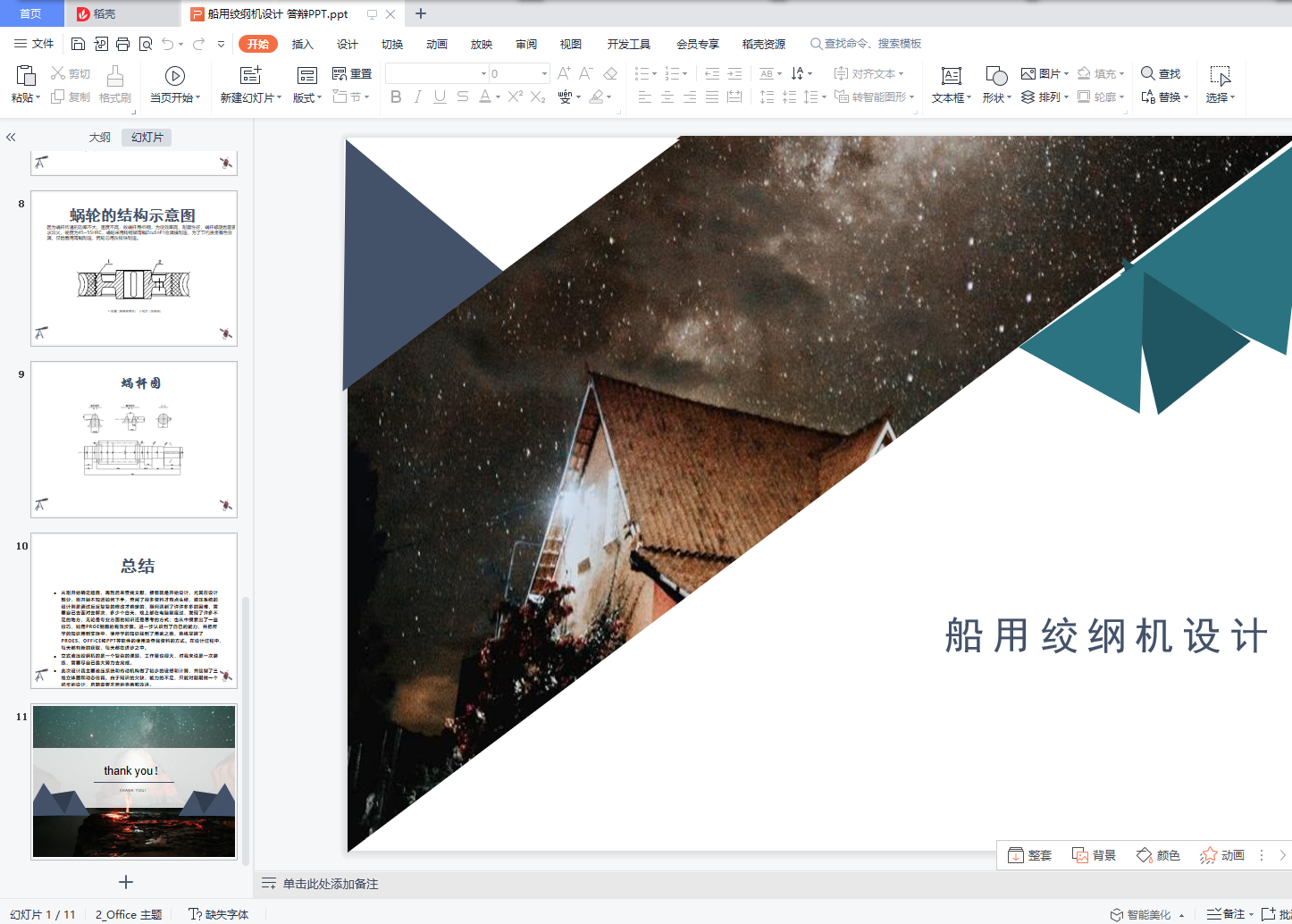Collapse the slide panel with double-chevron icon
Image resolution: width=1292 pixels, height=924 pixels.
[11, 137]
